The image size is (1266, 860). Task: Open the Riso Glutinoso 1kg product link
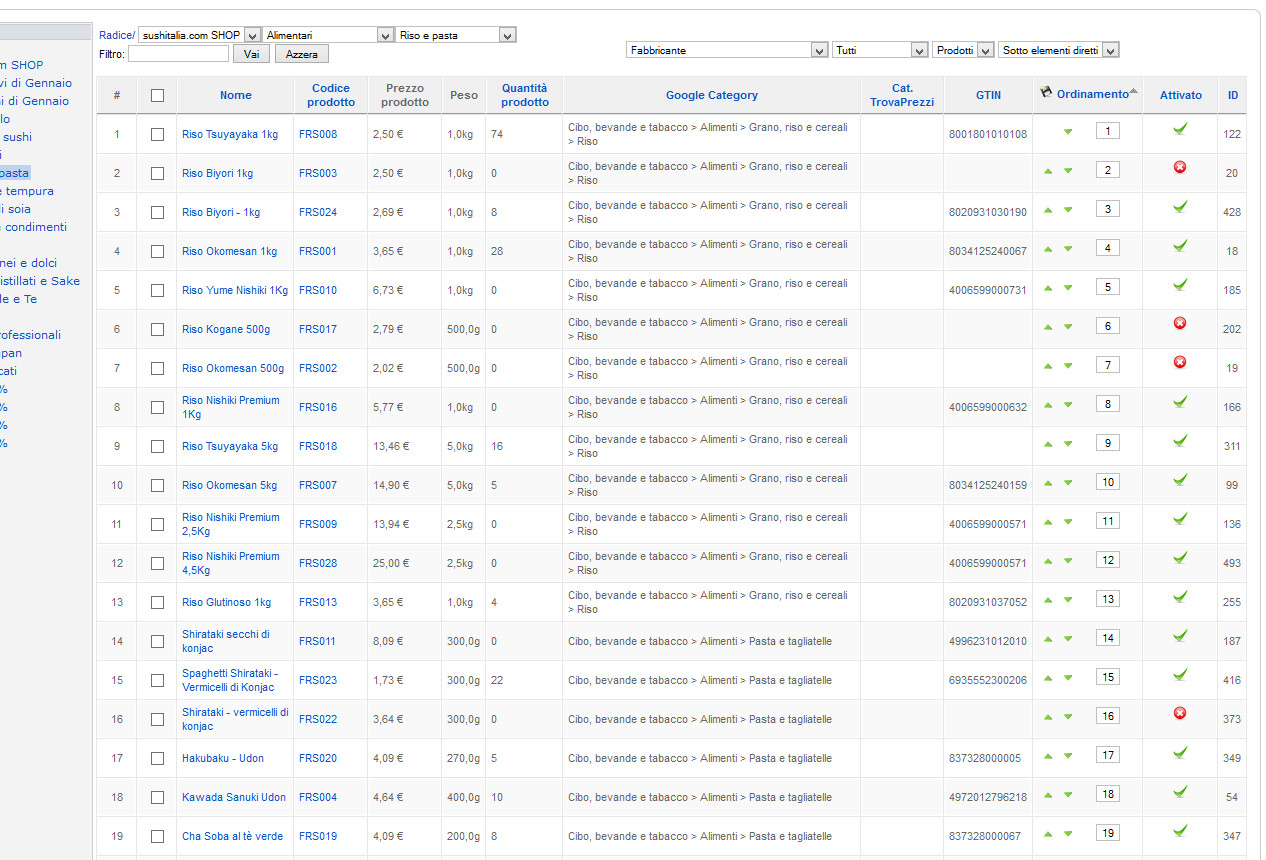[x=226, y=602]
